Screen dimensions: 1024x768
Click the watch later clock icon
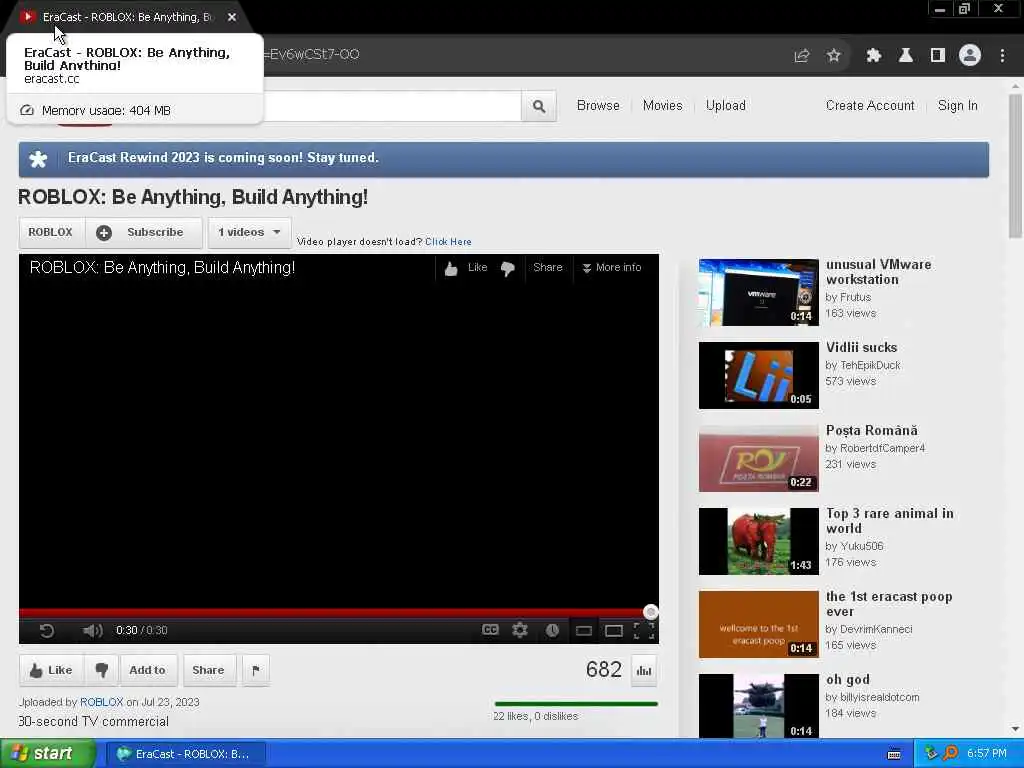pyautogui.click(x=552, y=630)
